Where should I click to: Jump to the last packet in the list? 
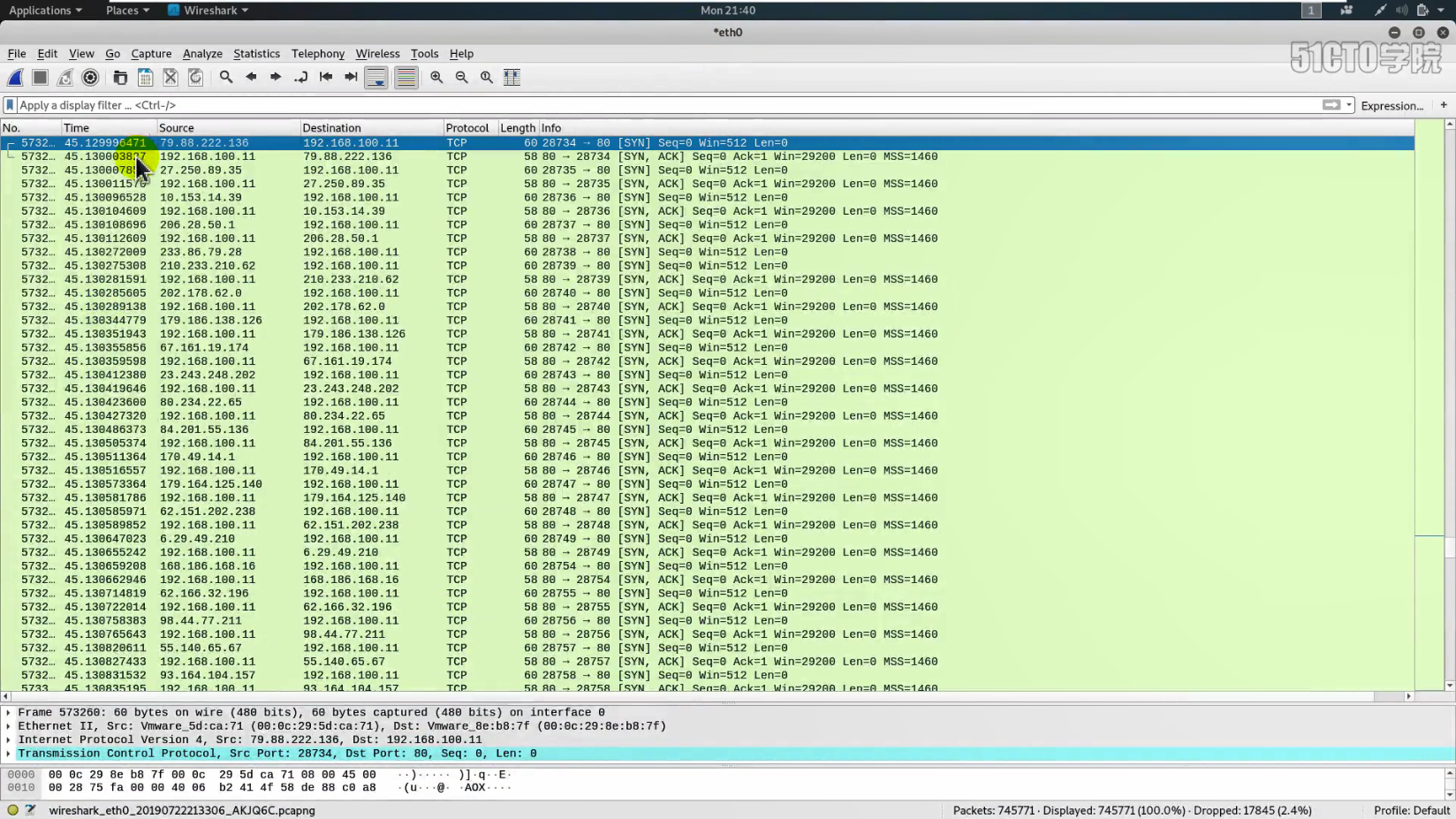click(x=350, y=77)
